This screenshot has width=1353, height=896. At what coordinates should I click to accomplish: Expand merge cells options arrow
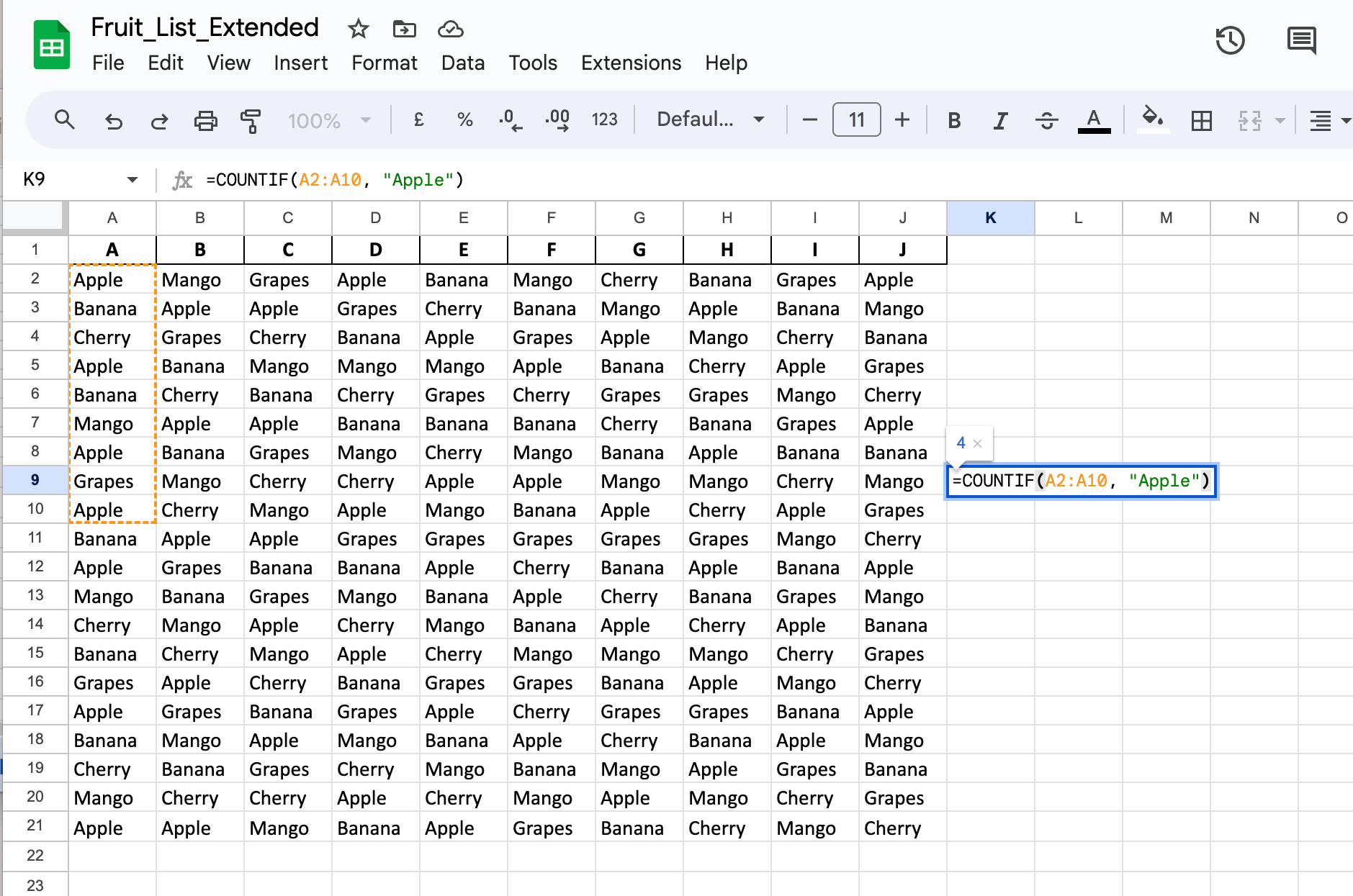[x=1280, y=120]
